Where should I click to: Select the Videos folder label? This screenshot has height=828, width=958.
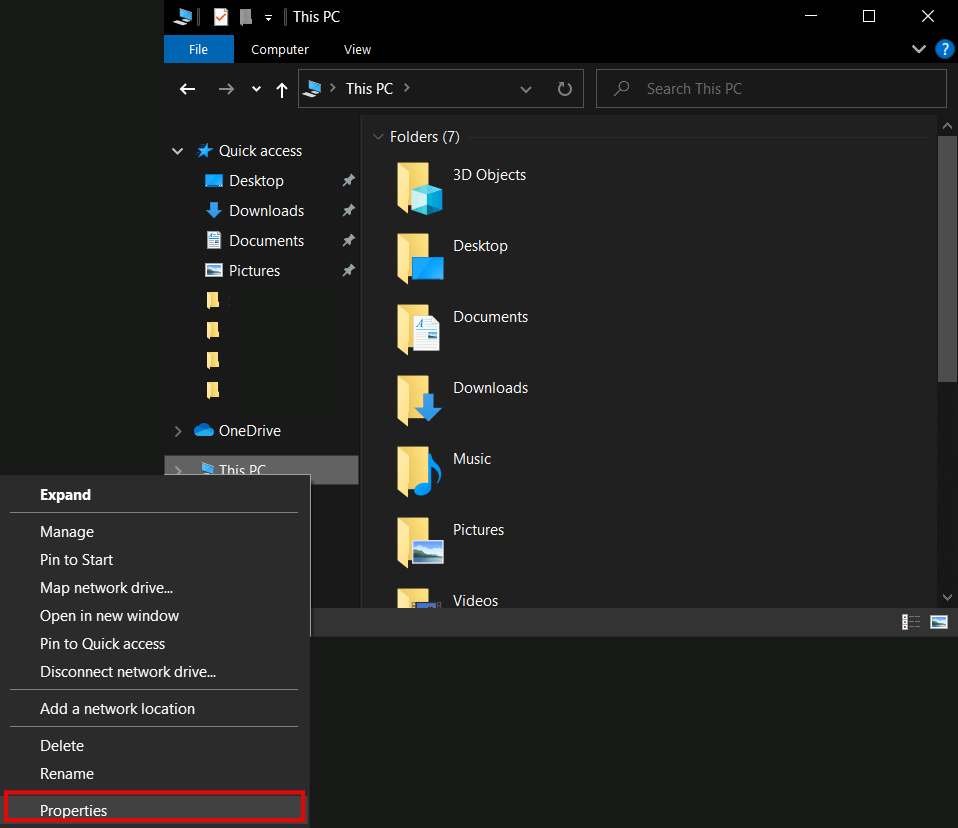pos(475,601)
